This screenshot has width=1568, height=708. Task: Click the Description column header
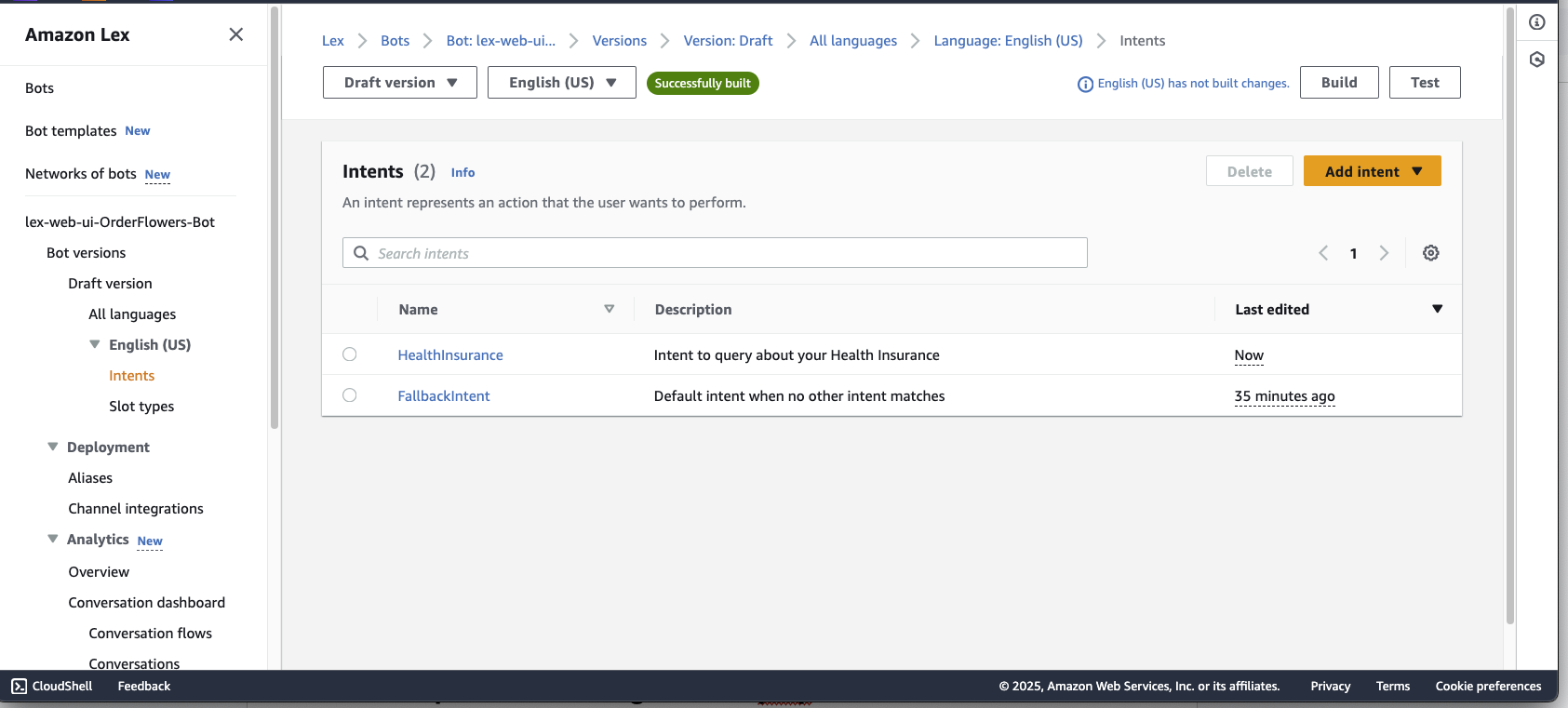[x=693, y=310]
